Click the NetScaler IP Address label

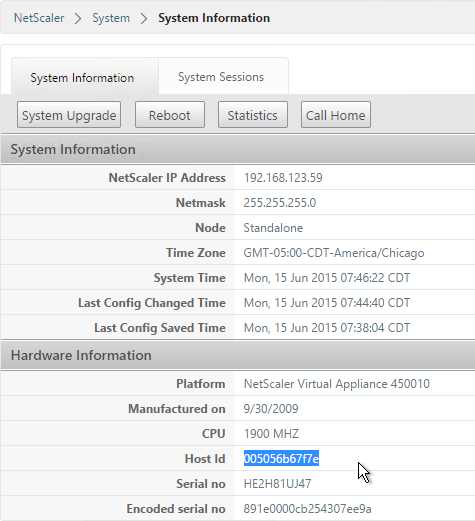click(x=167, y=178)
